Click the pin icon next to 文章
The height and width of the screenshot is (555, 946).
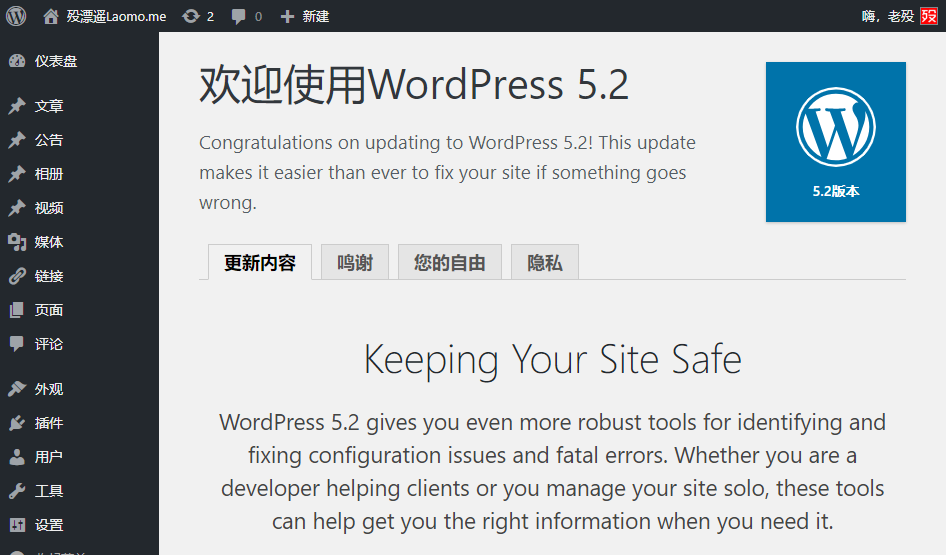[x=17, y=106]
